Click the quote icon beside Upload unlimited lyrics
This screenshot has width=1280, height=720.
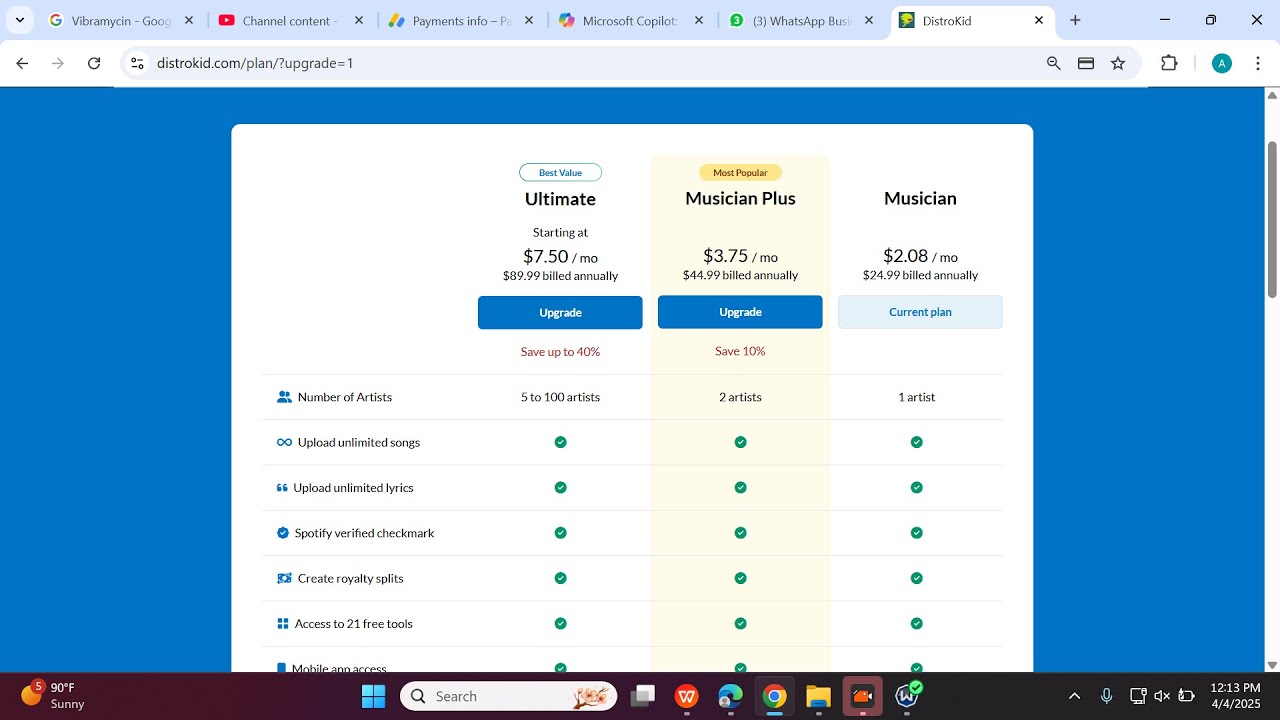coord(282,488)
